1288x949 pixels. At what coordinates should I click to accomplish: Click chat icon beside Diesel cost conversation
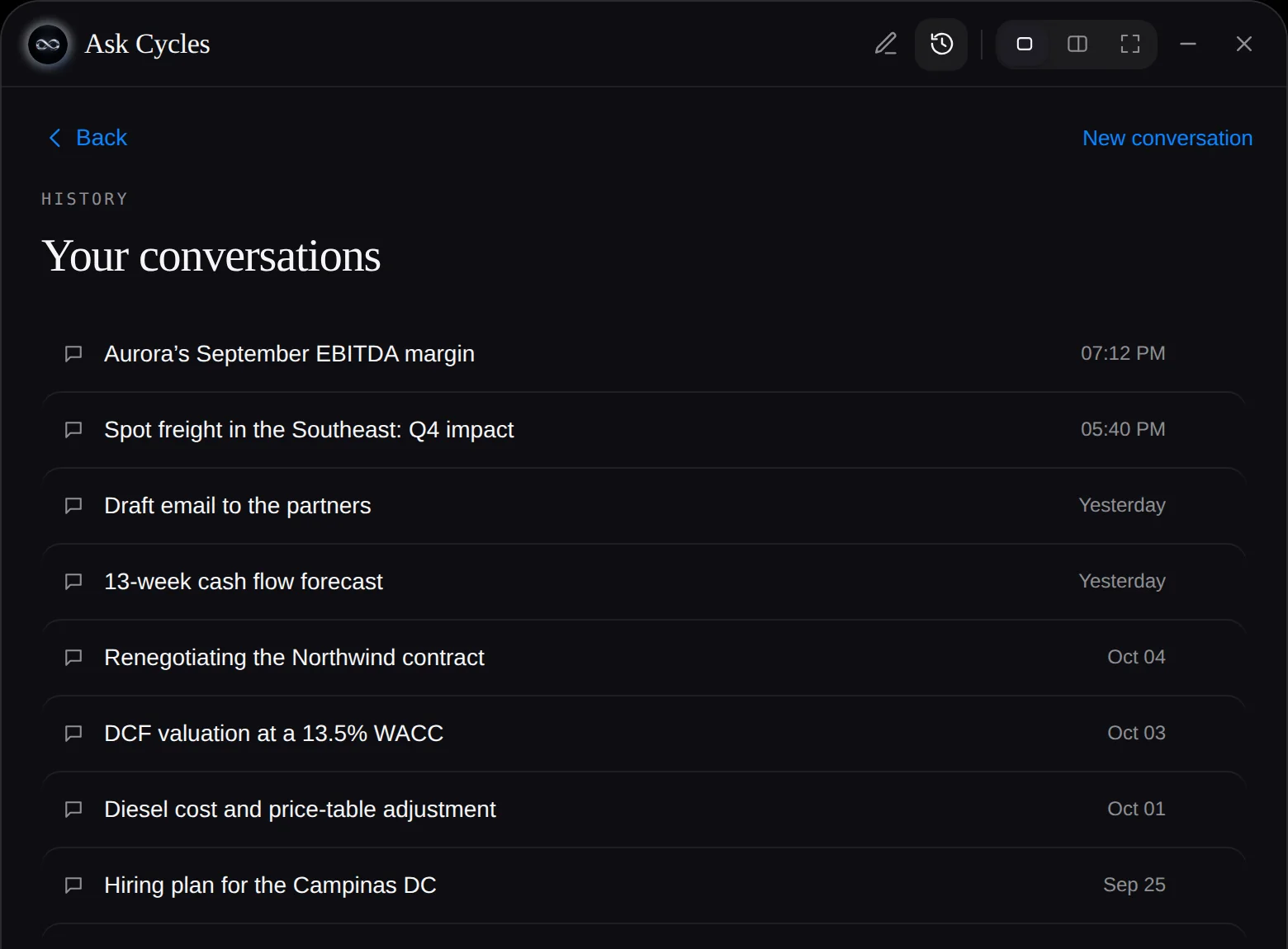click(73, 810)
